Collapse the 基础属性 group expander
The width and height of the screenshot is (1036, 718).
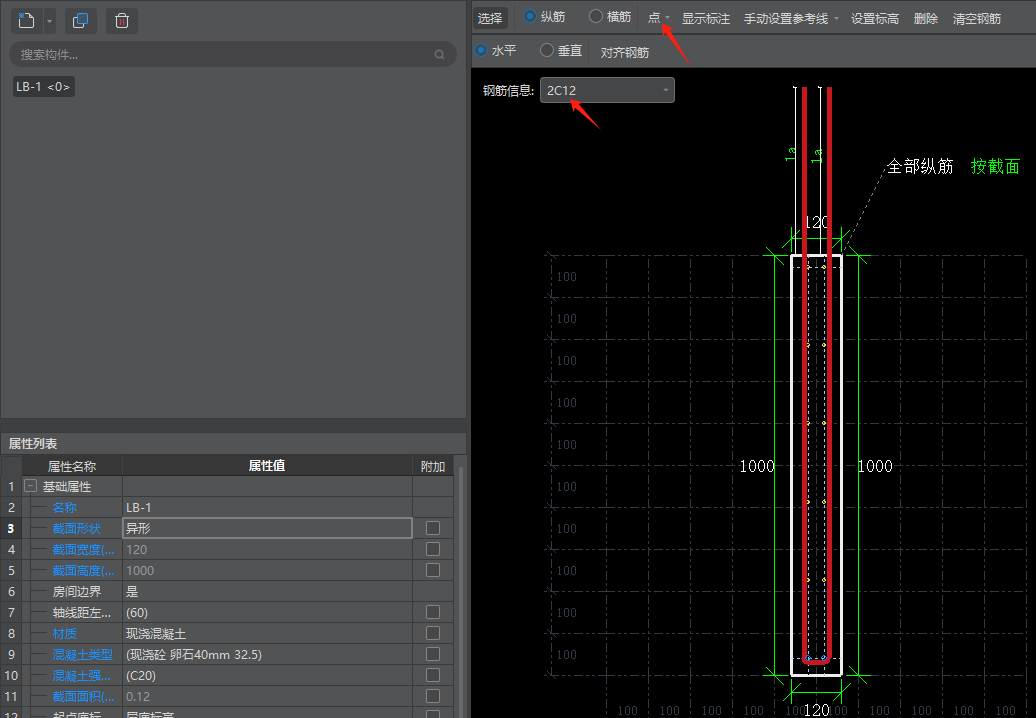[30, 485]
